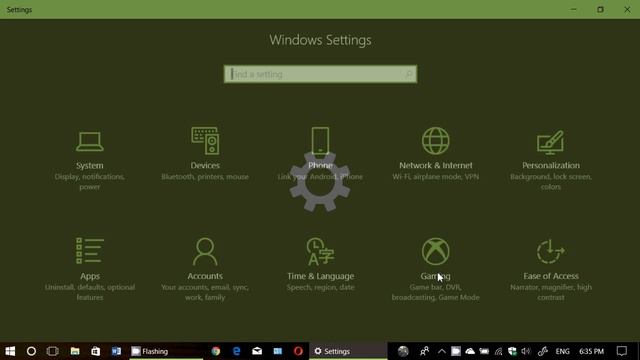The image size is (640, 360).
Task: Open the Mail app from the taskbar
Action: 257,351
